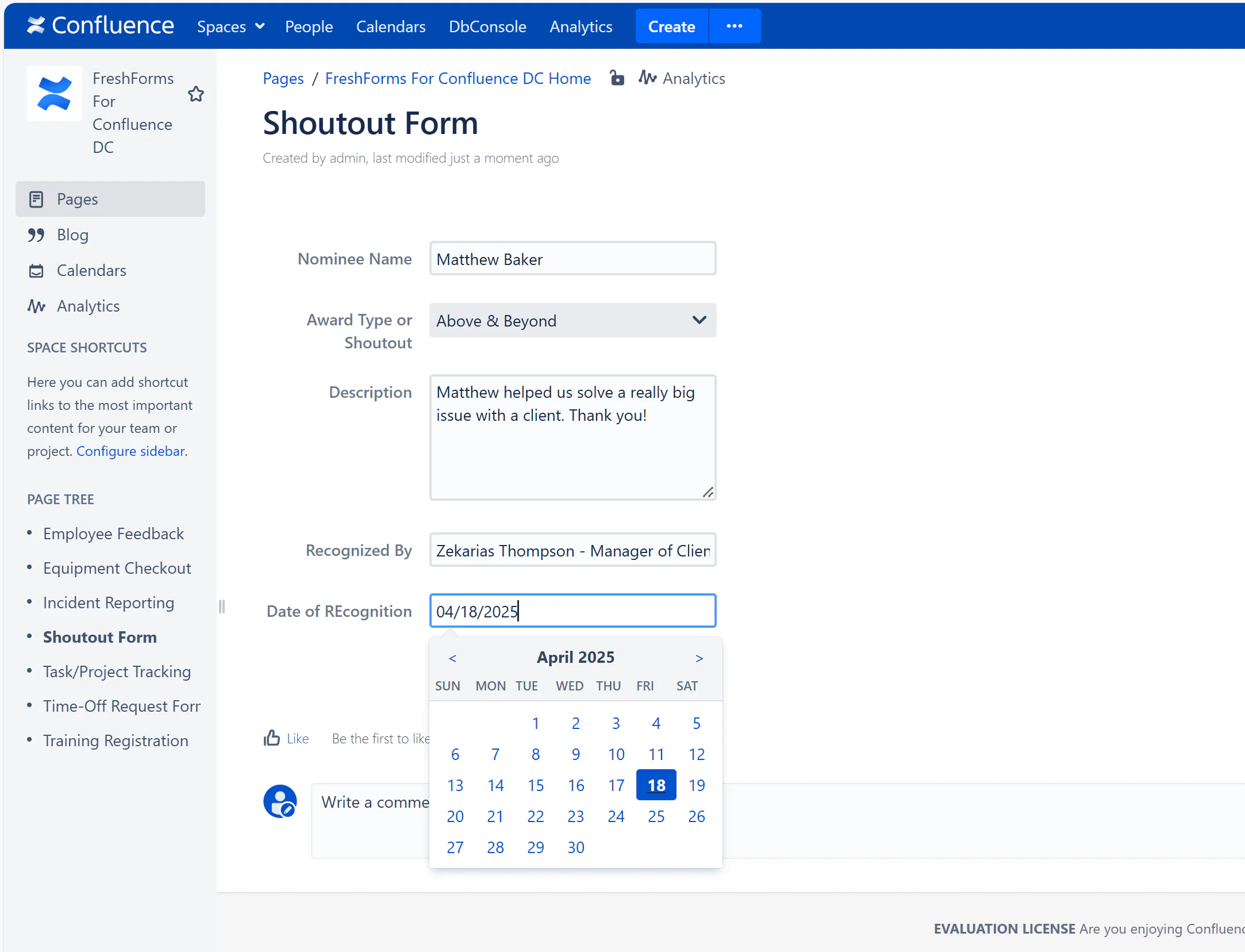Open the Blog quote icon in the sidebar
1245x952 pixels.
(x=36, y=235)
